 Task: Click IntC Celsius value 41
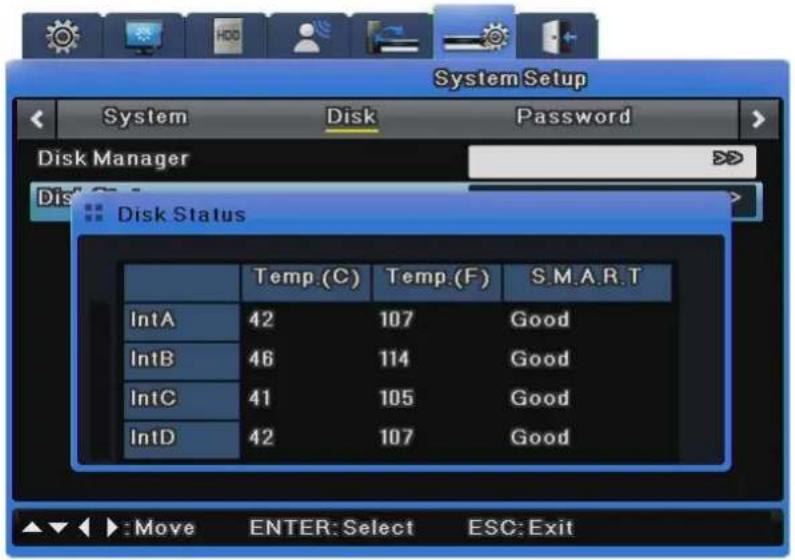[x=260, y=398]
